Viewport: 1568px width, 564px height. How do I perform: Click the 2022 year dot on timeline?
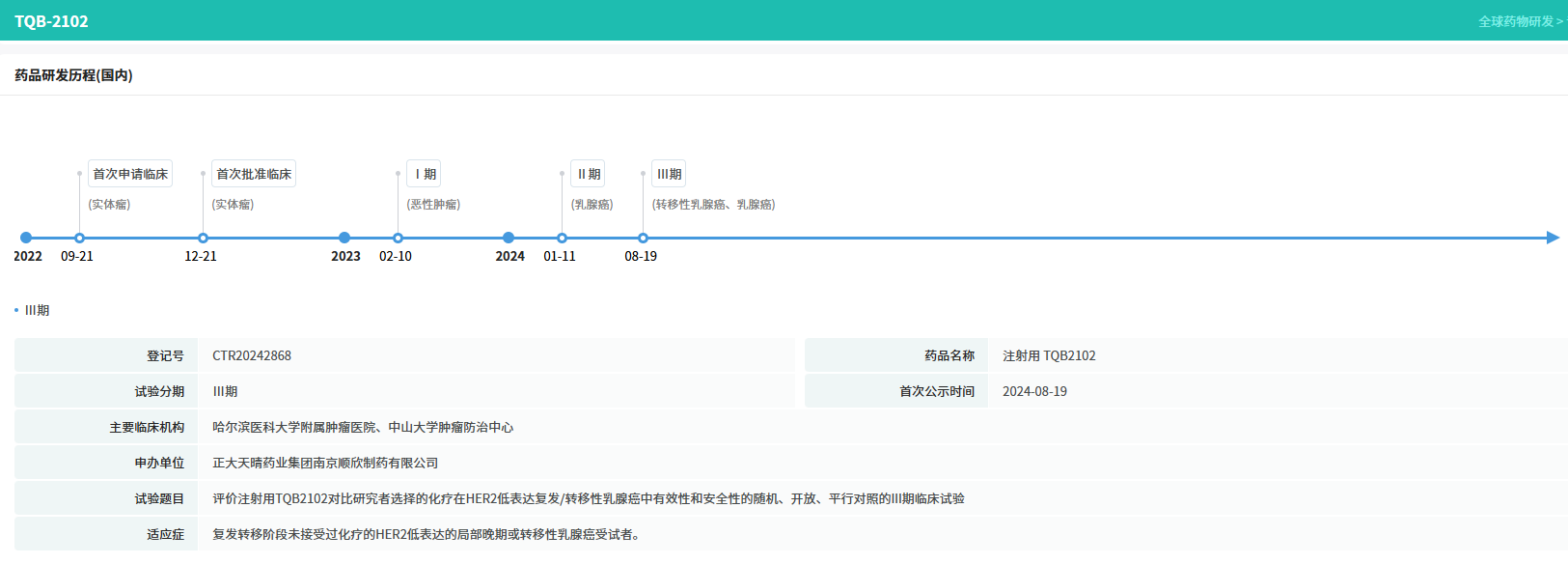pos(26,238)
